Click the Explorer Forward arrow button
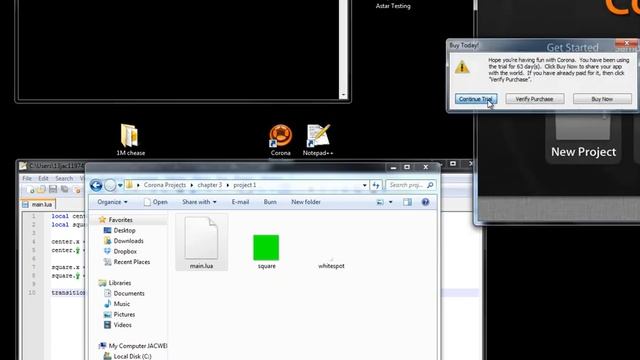Viewport: 640px width, 360px height. (110, 185)
